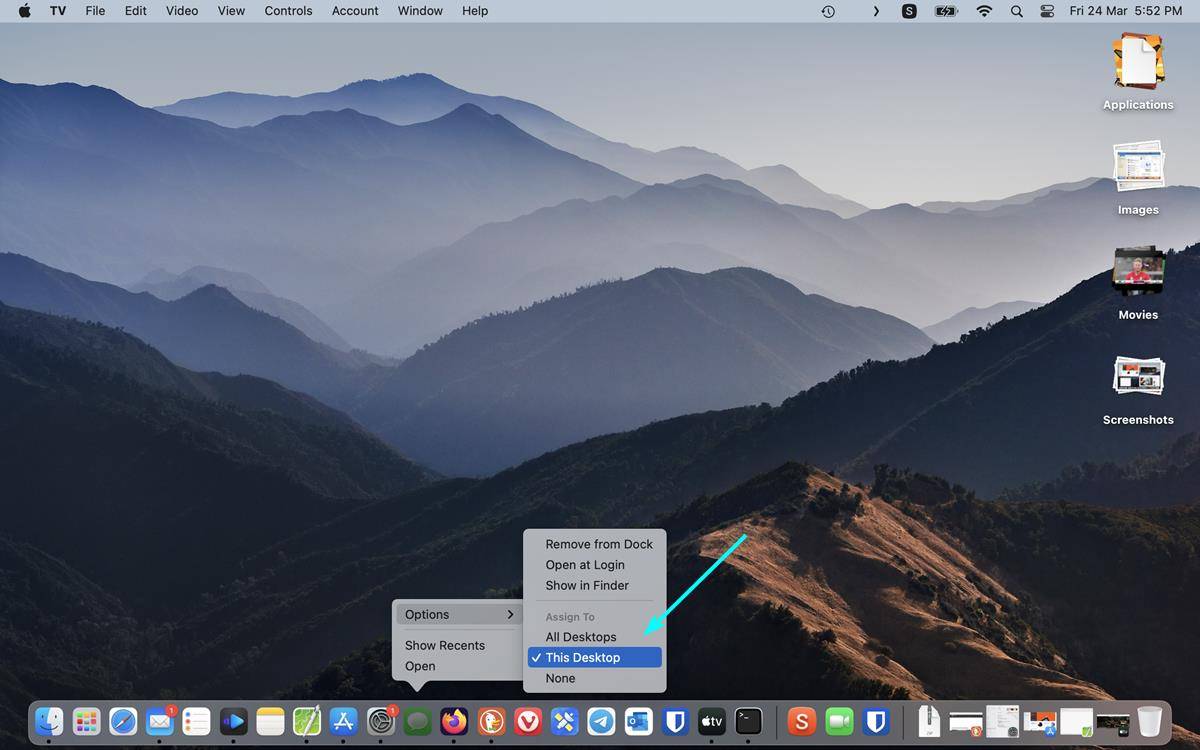1200x750 pixels.
Task: Select All Desktops under Assign To
Action: (x=581, y=636)
